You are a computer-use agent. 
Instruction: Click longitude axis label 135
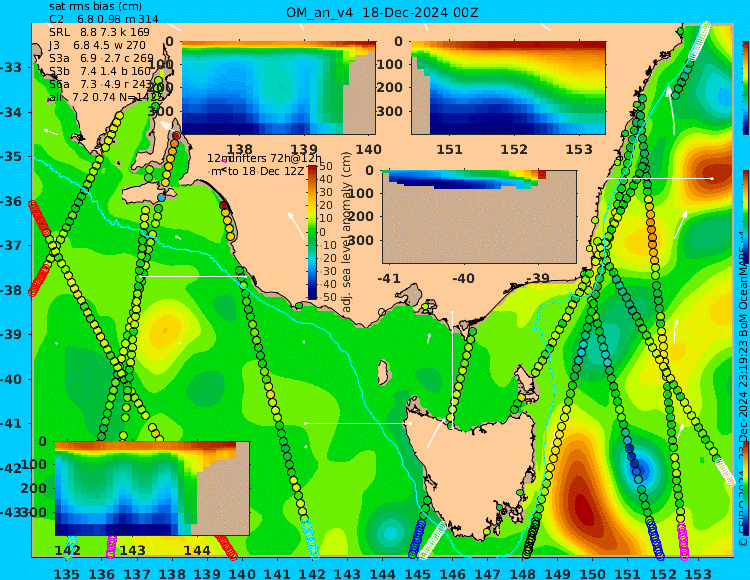(66, 573)
